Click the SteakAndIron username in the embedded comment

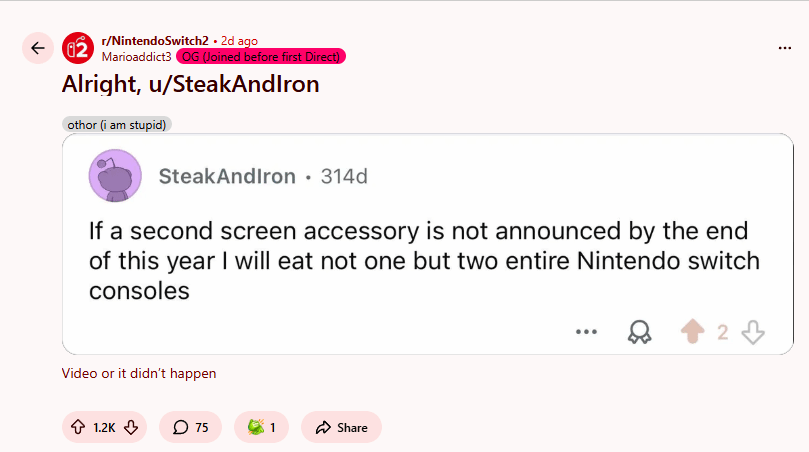click(227, 177)
